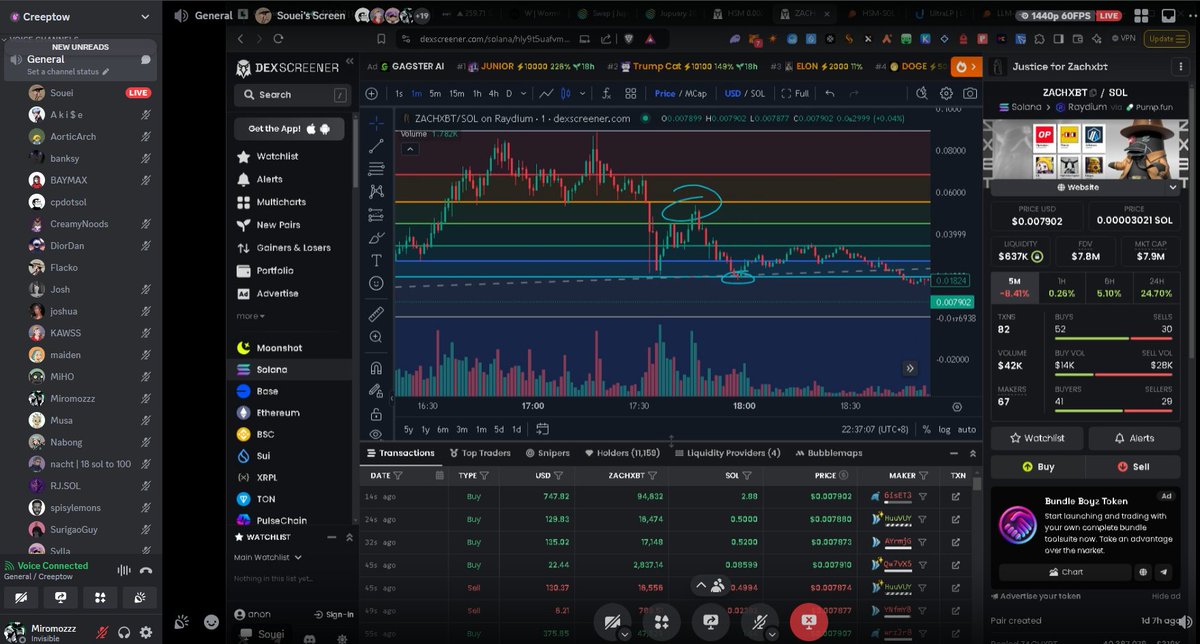The width and height of the screenshot is (1200, 644).
Task: Open the chart indicators (fx) menu
Action: pyautogui.click(x=606, y=93)
